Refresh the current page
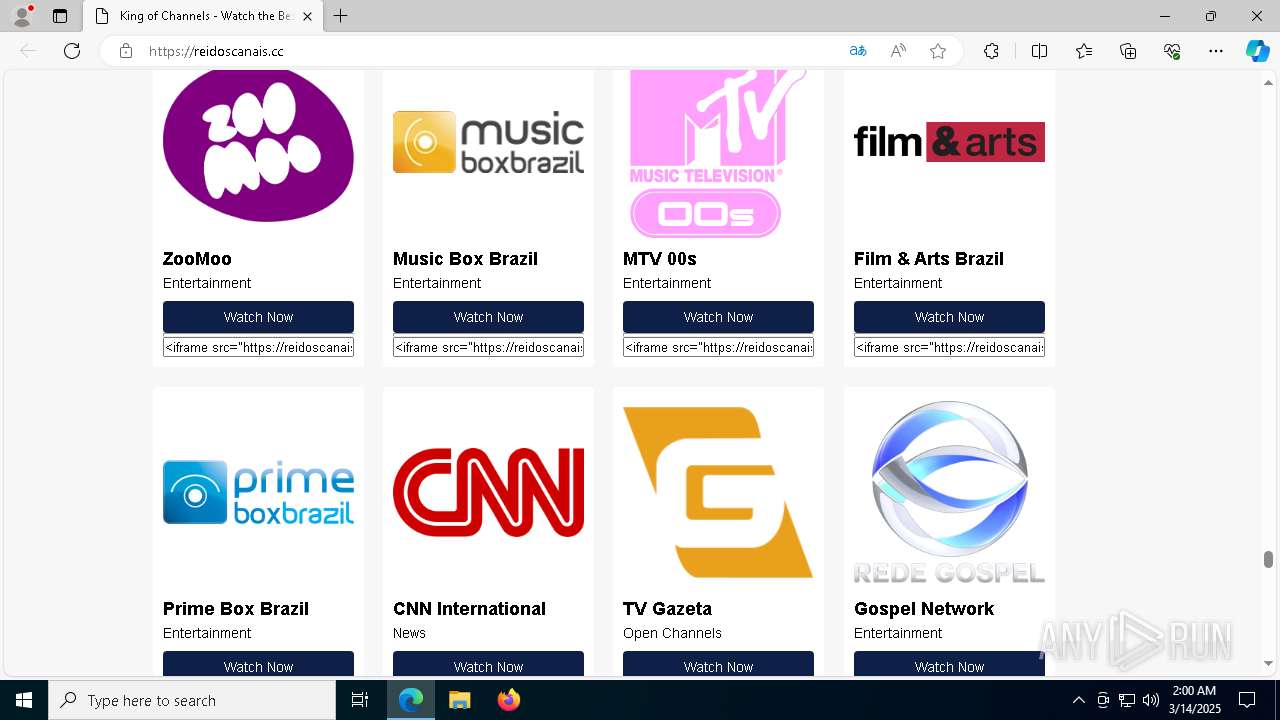 tap(72, 51)
